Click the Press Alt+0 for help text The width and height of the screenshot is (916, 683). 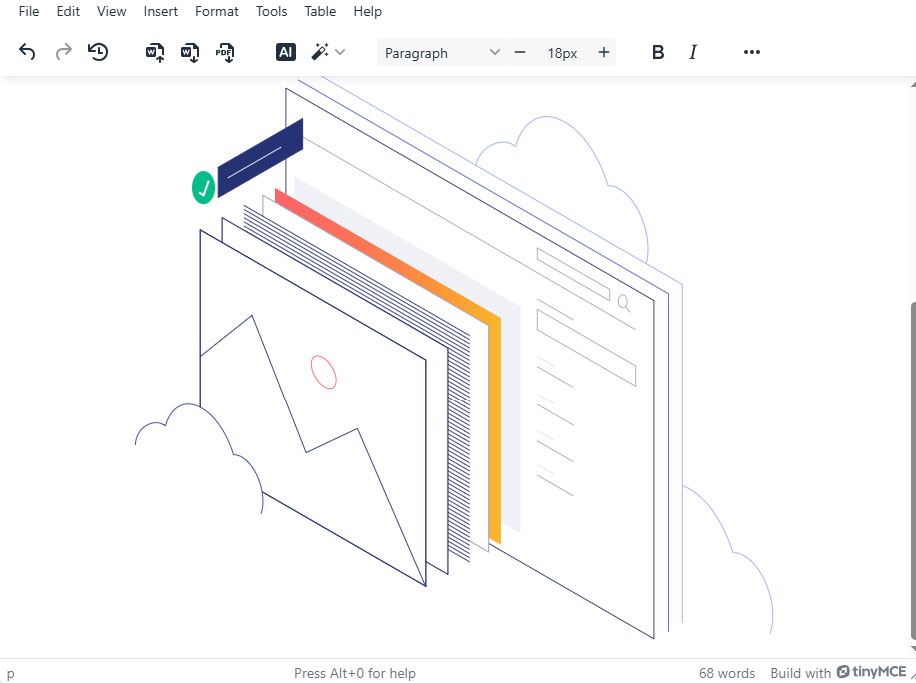pos(355,673)
